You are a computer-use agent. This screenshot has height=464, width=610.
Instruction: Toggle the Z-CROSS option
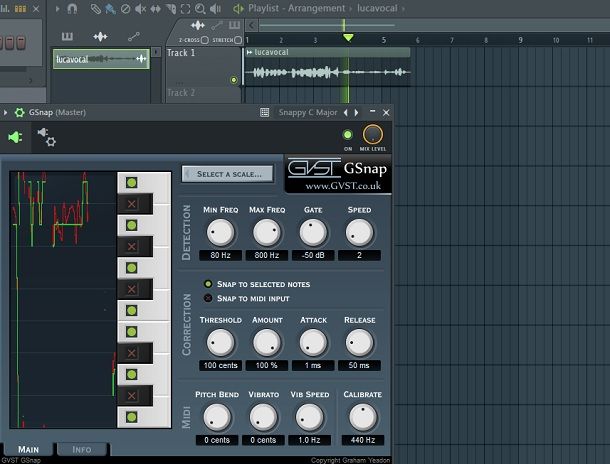tap(205, 40)
